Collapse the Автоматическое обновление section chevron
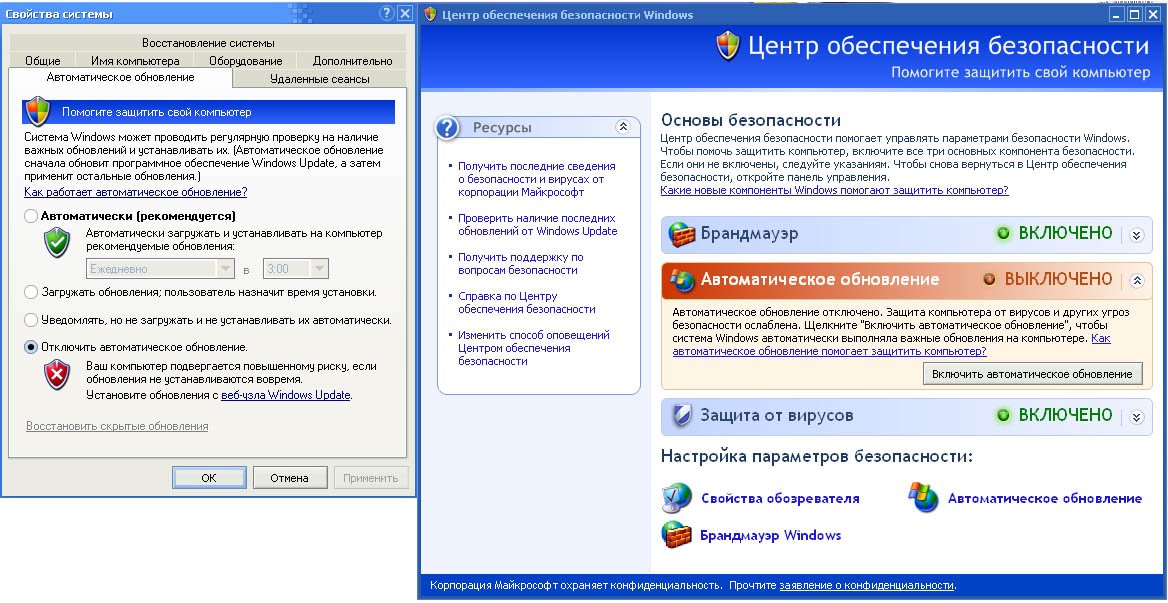1168x603 pixels. point(1136,281)
